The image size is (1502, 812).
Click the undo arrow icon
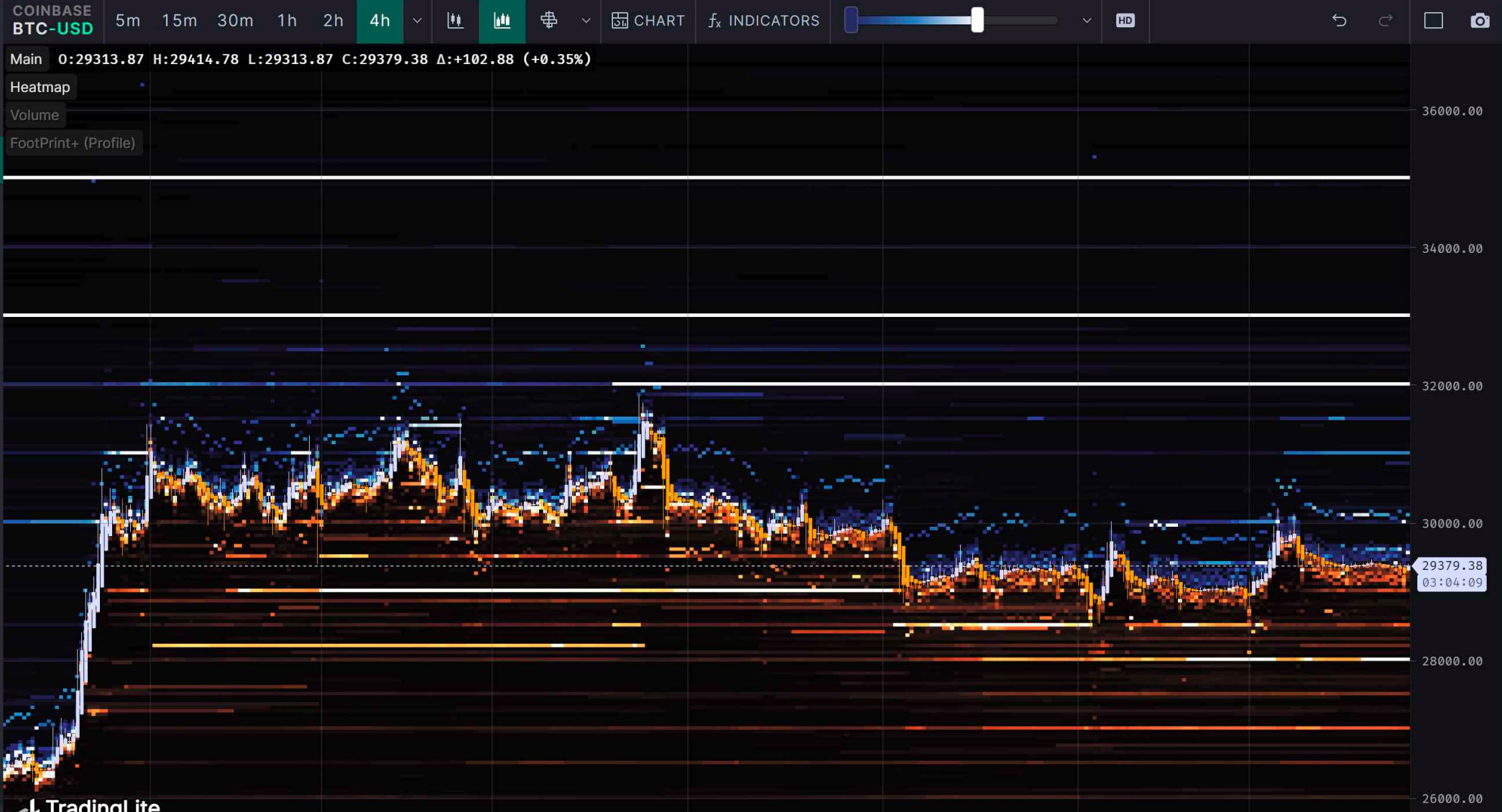(x=1339, y=21)
